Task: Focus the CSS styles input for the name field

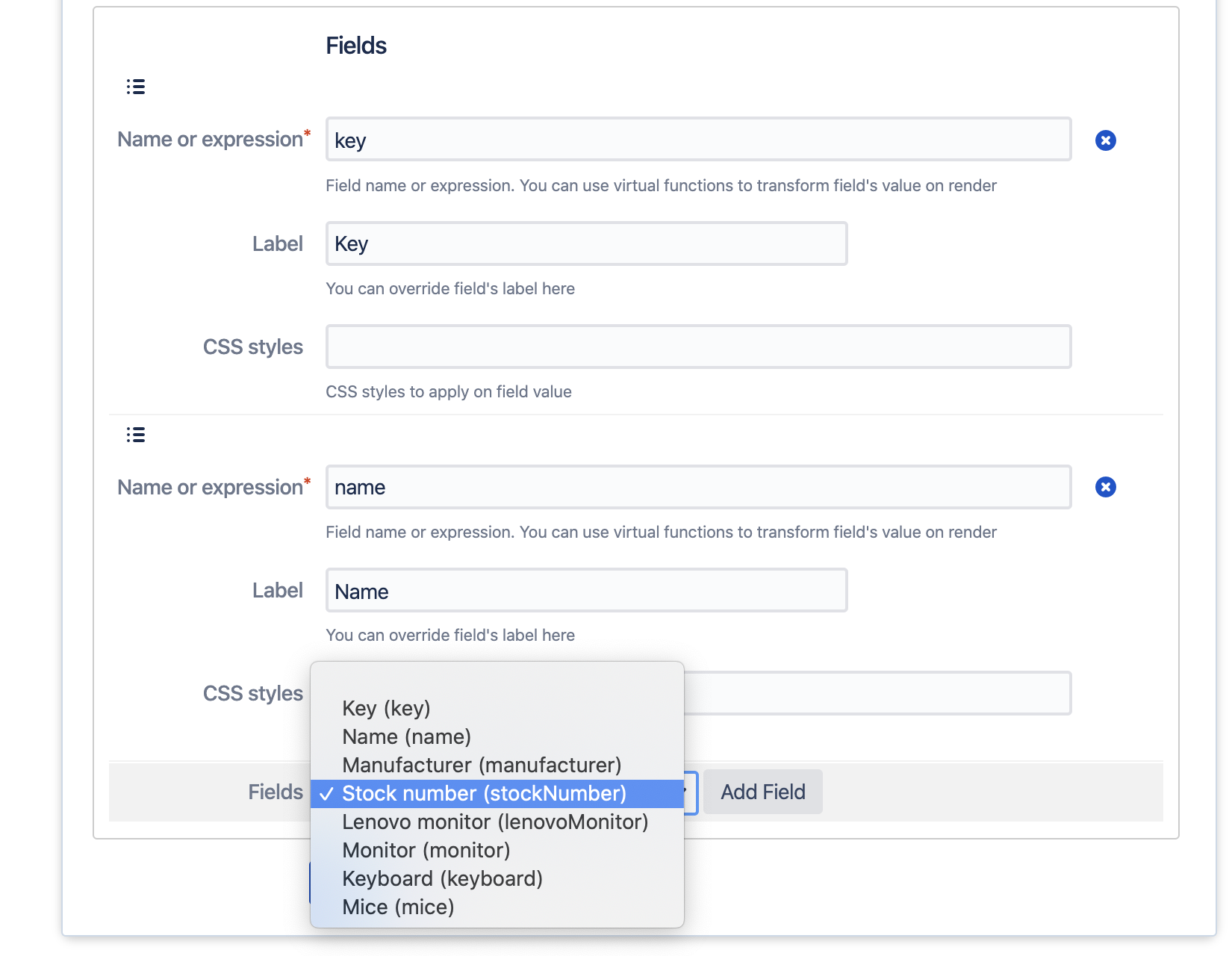Action: coord(877,693)
